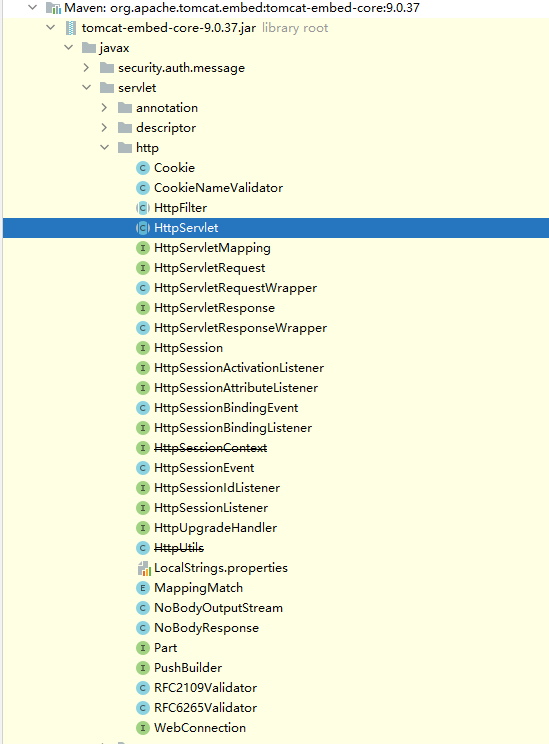Image resolution: width=549 pixels, height=744 pixels.
Task: Open WebConnection interface
Action: tap(200, 727)
